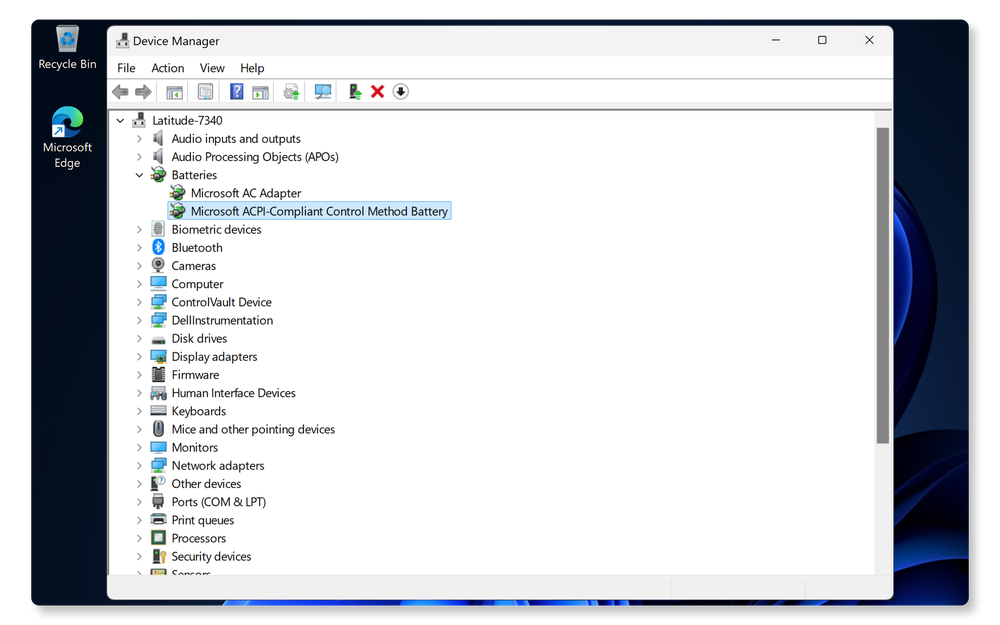Click the Microsoft AC Adapter icon
This screenshot has width=1000, height=625.
[x=177, y=193]
